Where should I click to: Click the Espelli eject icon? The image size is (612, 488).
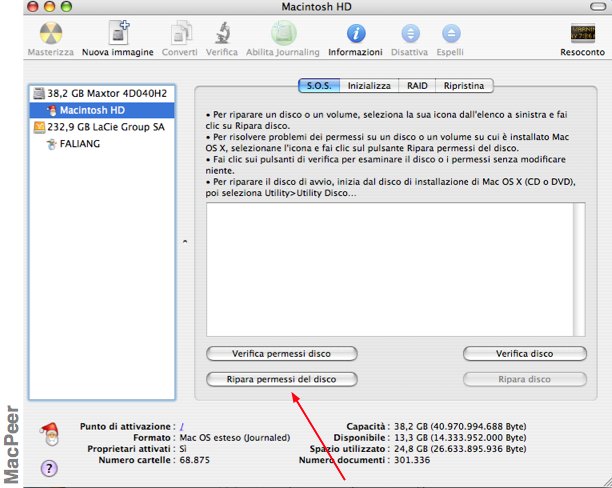point(451,34)
